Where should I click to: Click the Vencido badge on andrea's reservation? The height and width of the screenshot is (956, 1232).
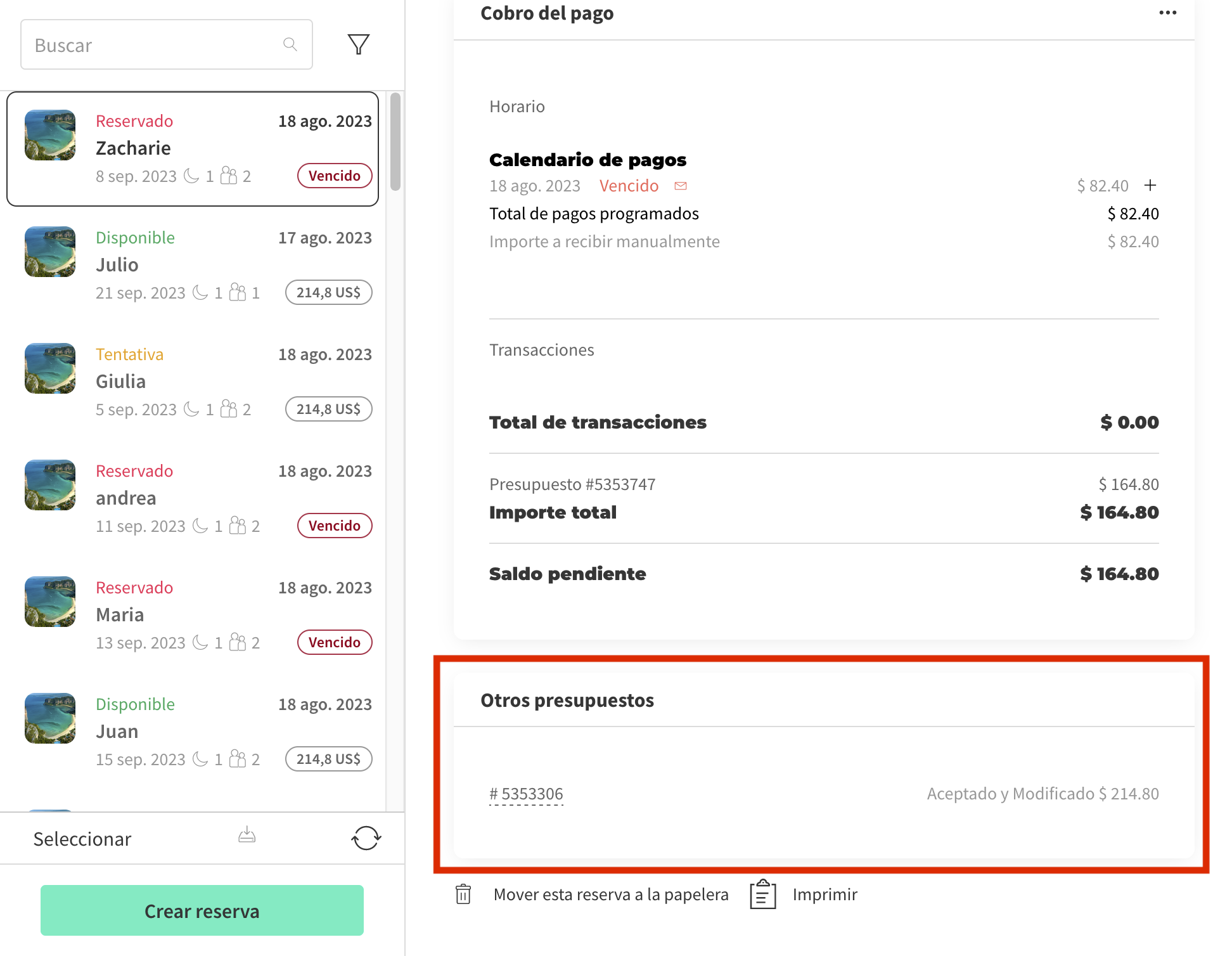coord(335,526)
